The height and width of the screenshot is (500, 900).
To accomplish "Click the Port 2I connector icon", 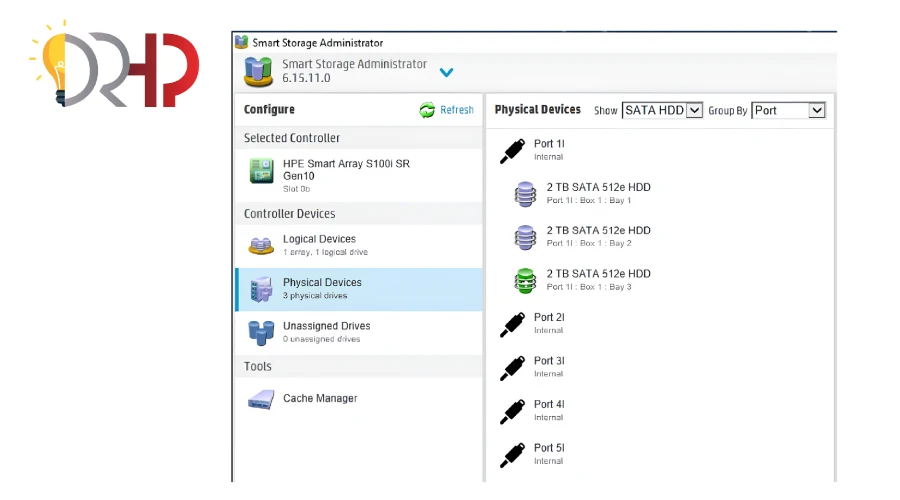I will pyautogui.click(x=513, y=325).
